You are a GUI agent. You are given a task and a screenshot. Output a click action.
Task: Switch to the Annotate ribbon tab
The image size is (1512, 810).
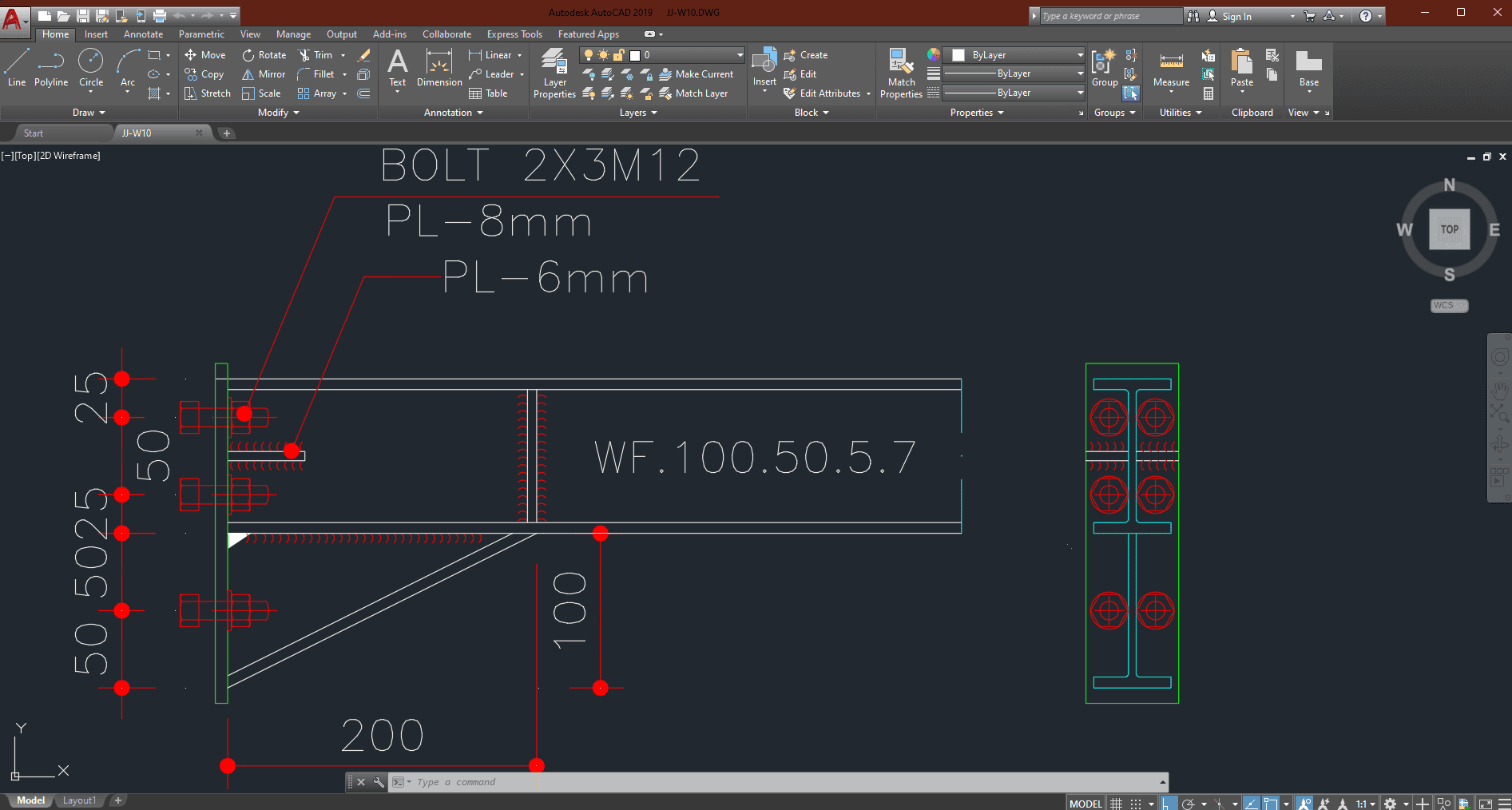click(143, 34)
